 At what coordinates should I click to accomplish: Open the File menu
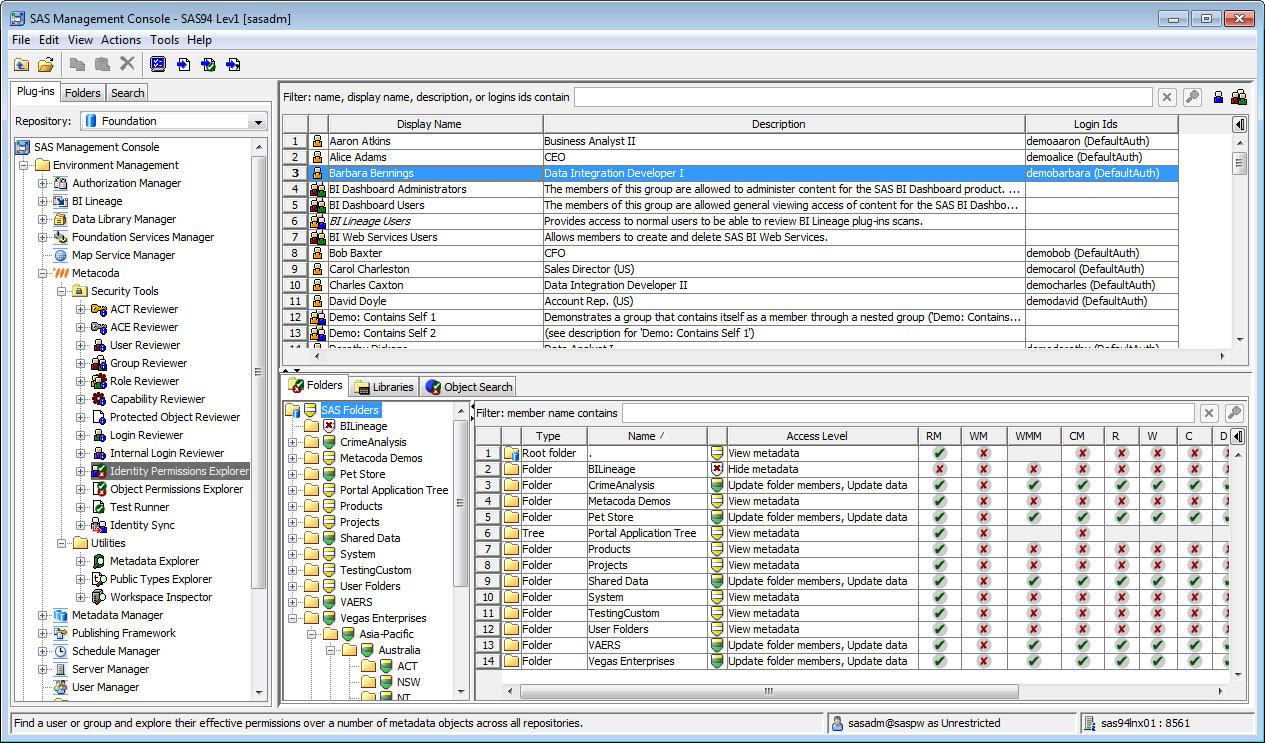(21, 40)
